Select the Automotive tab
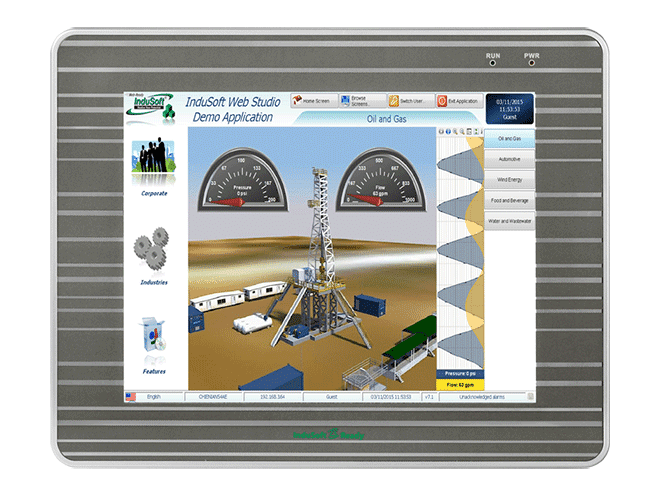Image resolution: width=661 pixels, height=496 pixels. (x=510, y=159)
